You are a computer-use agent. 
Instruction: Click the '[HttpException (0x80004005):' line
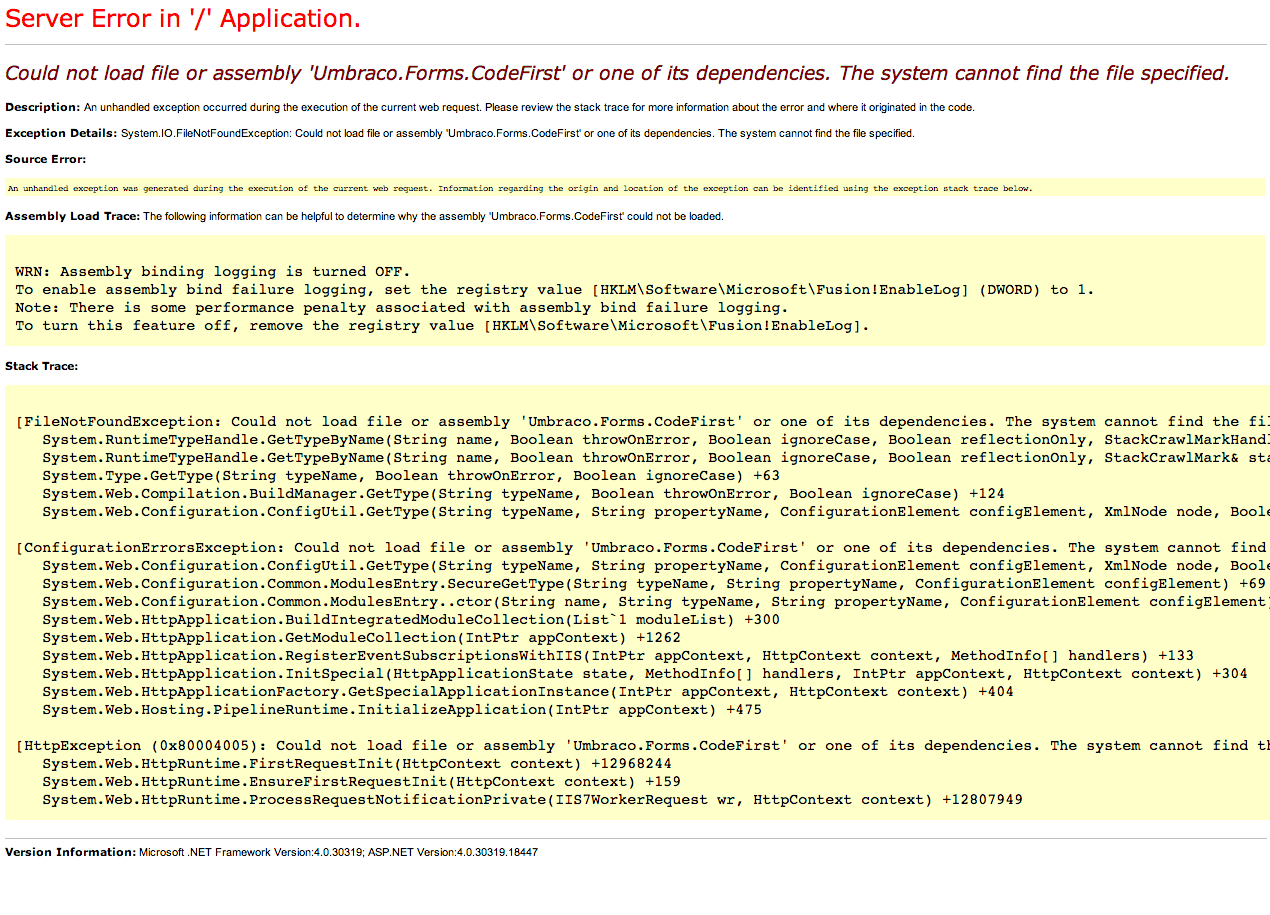point(640,745)
